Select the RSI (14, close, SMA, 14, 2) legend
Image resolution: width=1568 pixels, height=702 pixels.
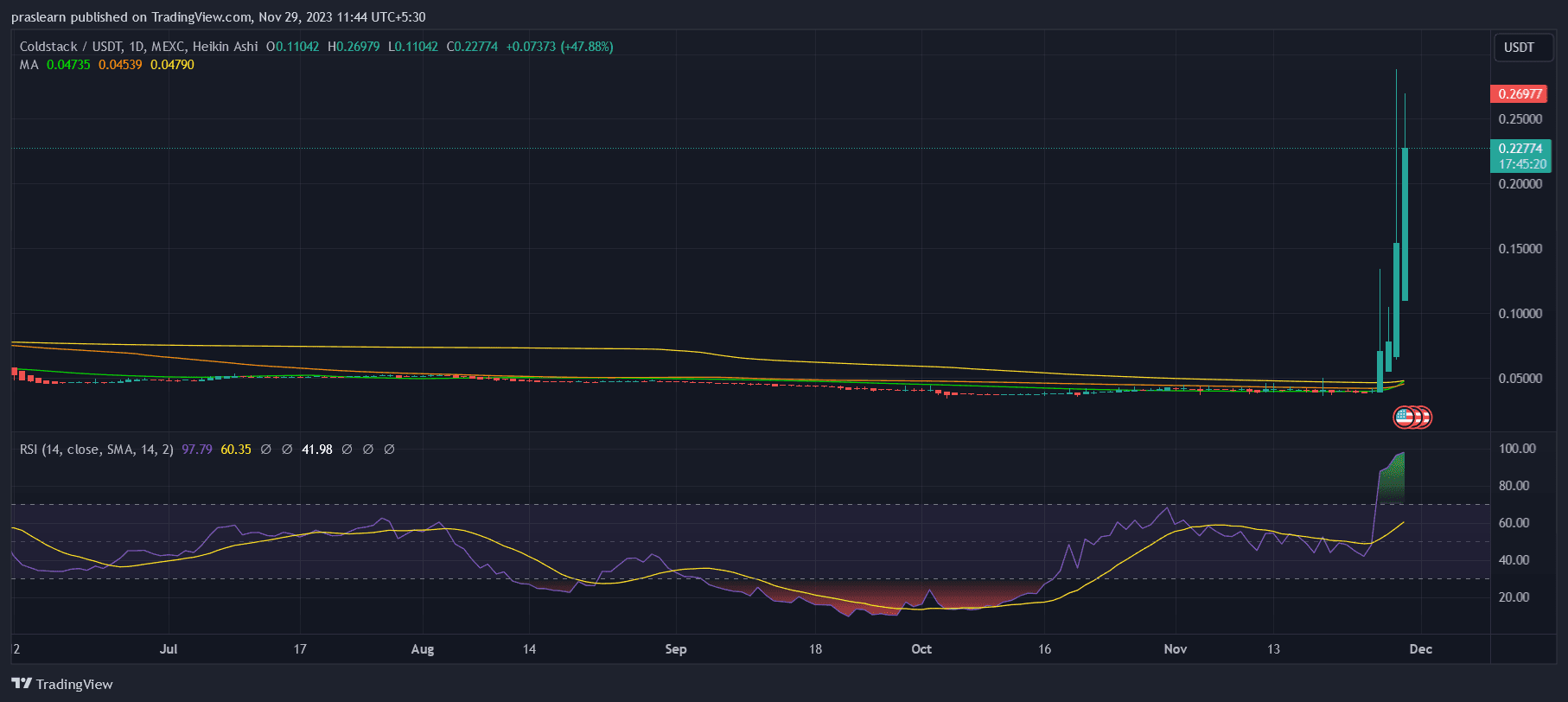pos(96,450)
